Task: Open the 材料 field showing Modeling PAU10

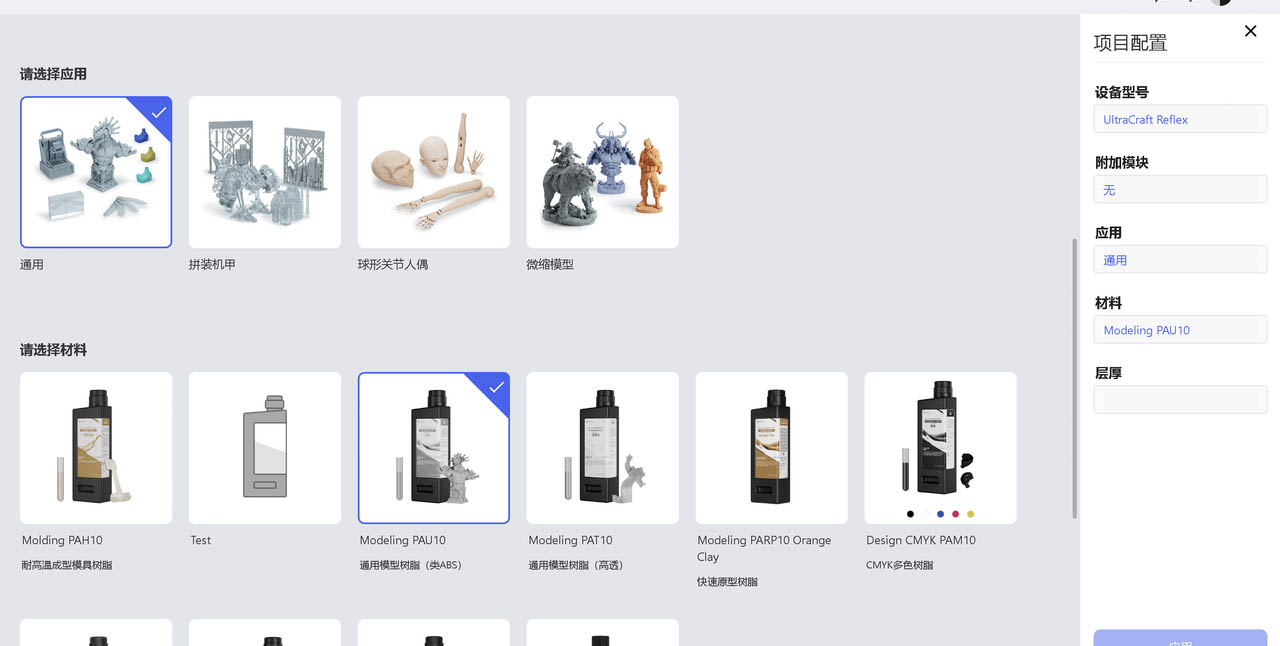Action: pyautogui.click(x=1180, y=329)
